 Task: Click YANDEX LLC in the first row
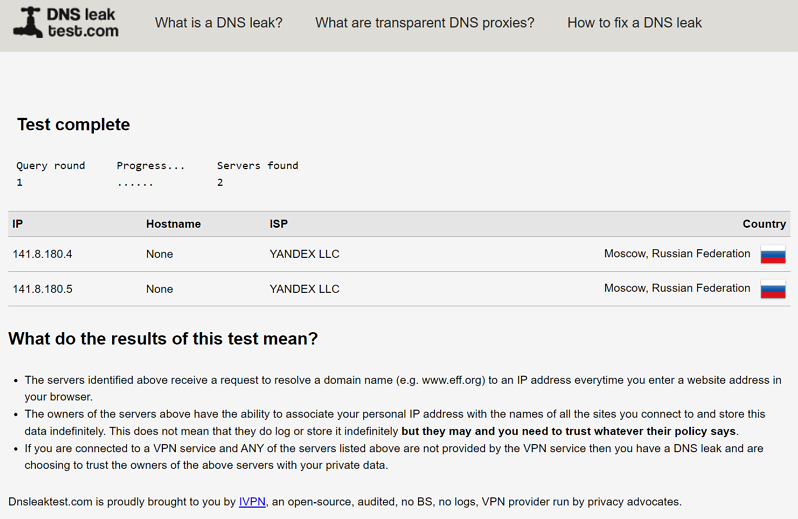304,254
